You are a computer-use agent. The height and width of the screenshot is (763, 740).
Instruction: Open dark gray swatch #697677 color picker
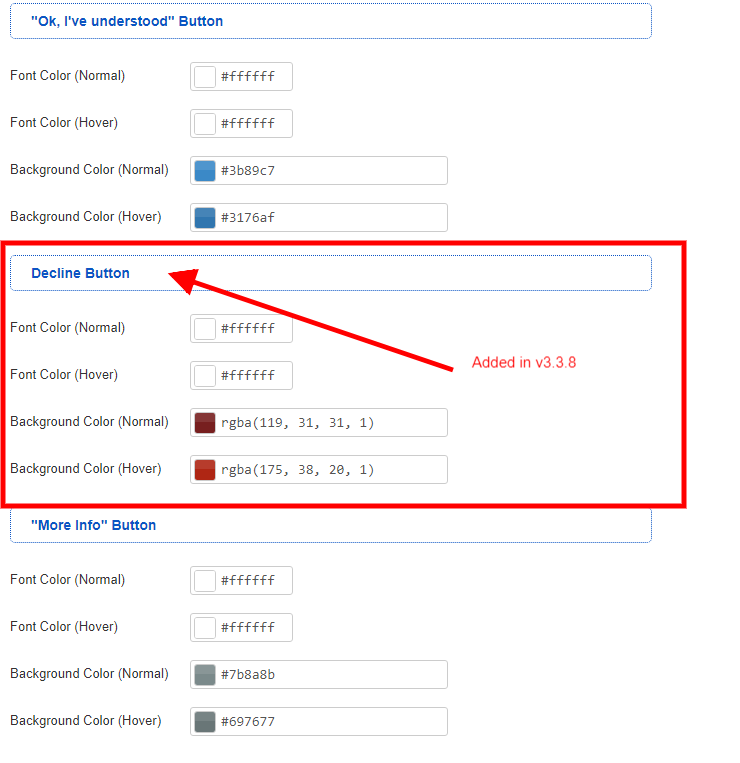coord(205,722)
